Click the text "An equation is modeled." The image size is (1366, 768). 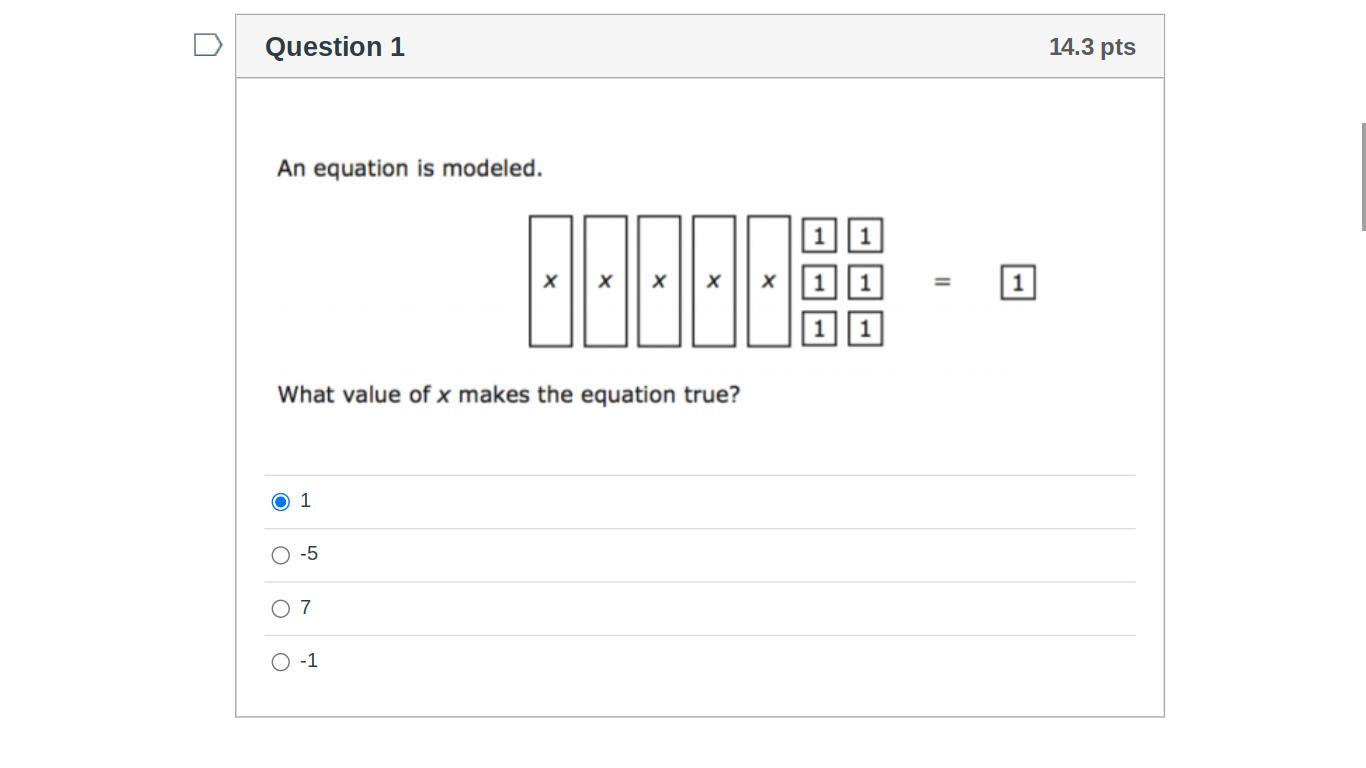[410, 168]
